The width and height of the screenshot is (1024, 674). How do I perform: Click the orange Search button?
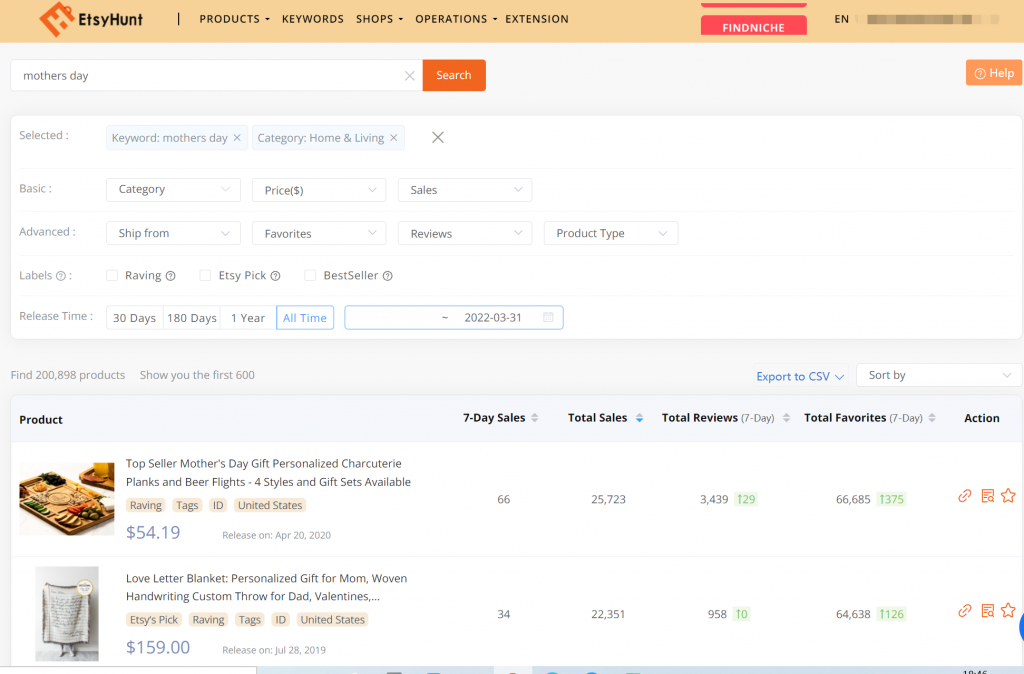coord(454,75)
